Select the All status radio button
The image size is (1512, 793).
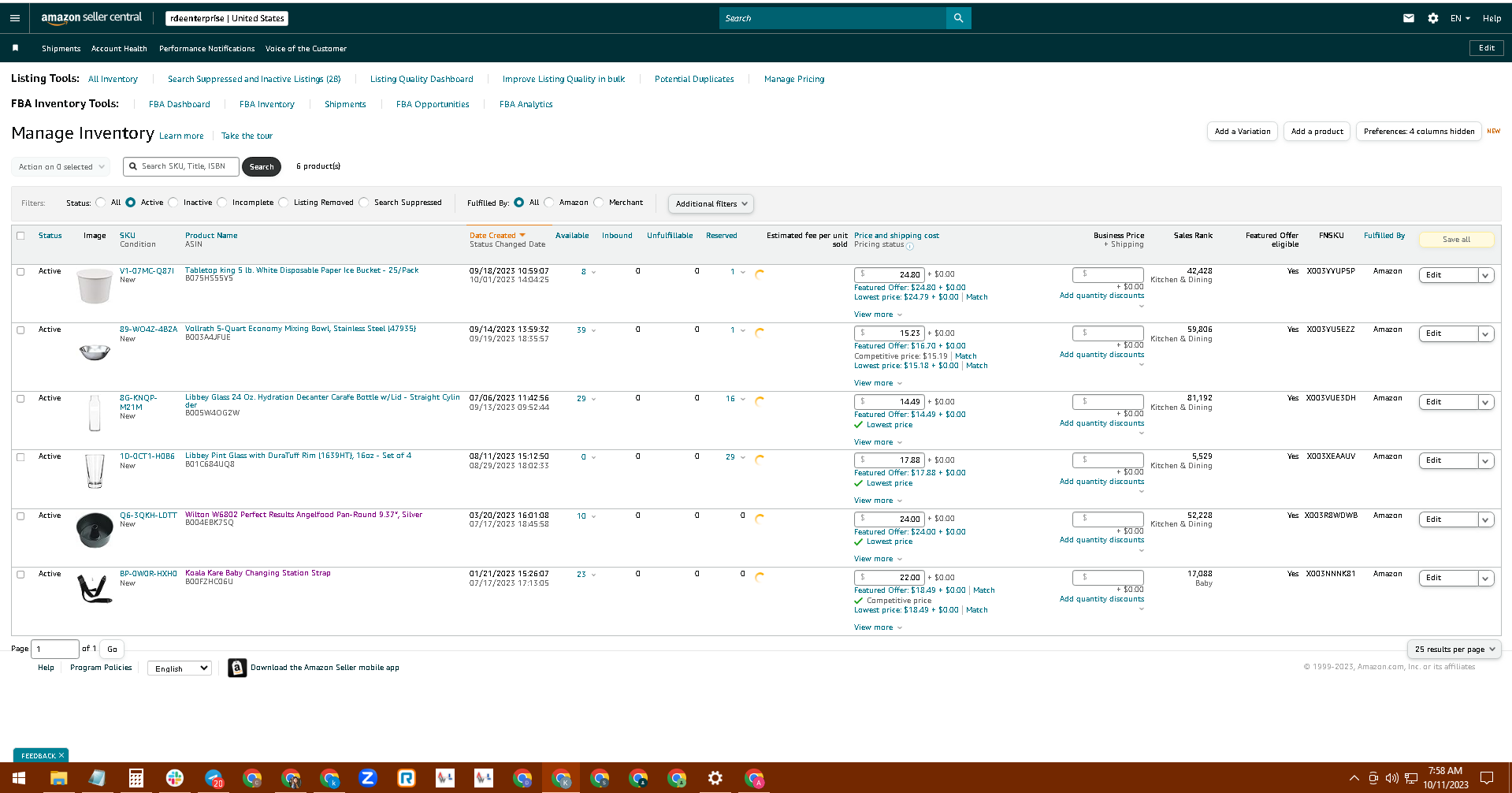(x=101, y=203)
